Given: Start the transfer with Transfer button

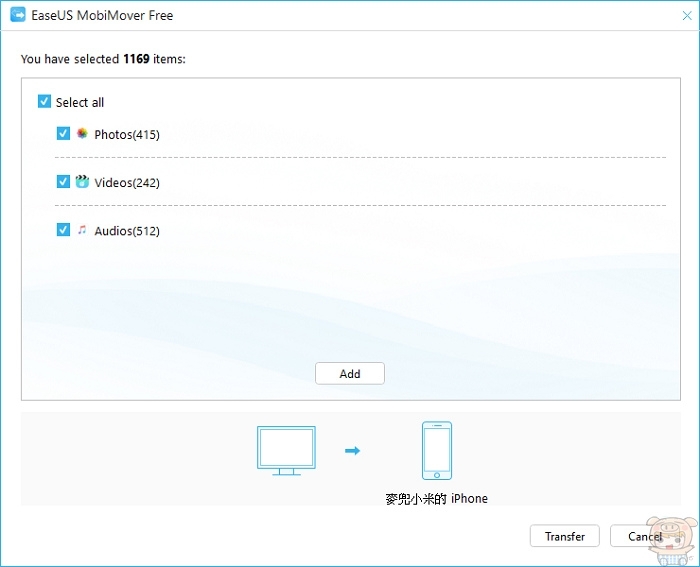Looking at the screenshot, I should (x=564, y=536).
